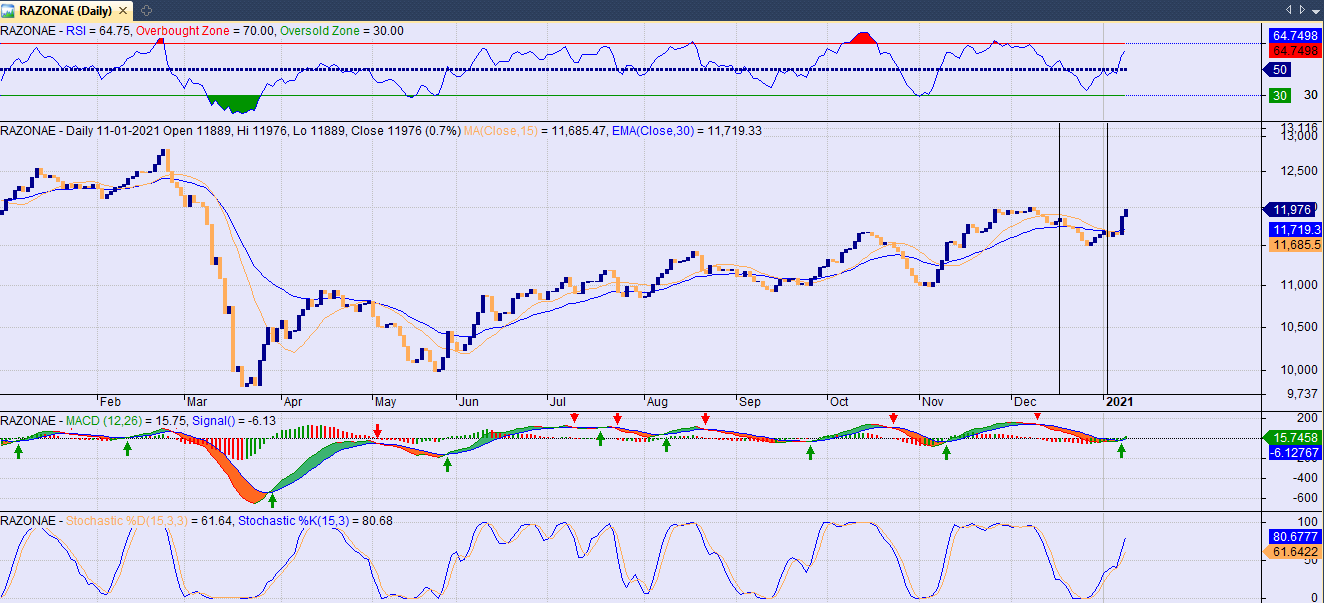Close the RAZONAE (Daily) tab

pyautogui.click(x=122, y=10)
